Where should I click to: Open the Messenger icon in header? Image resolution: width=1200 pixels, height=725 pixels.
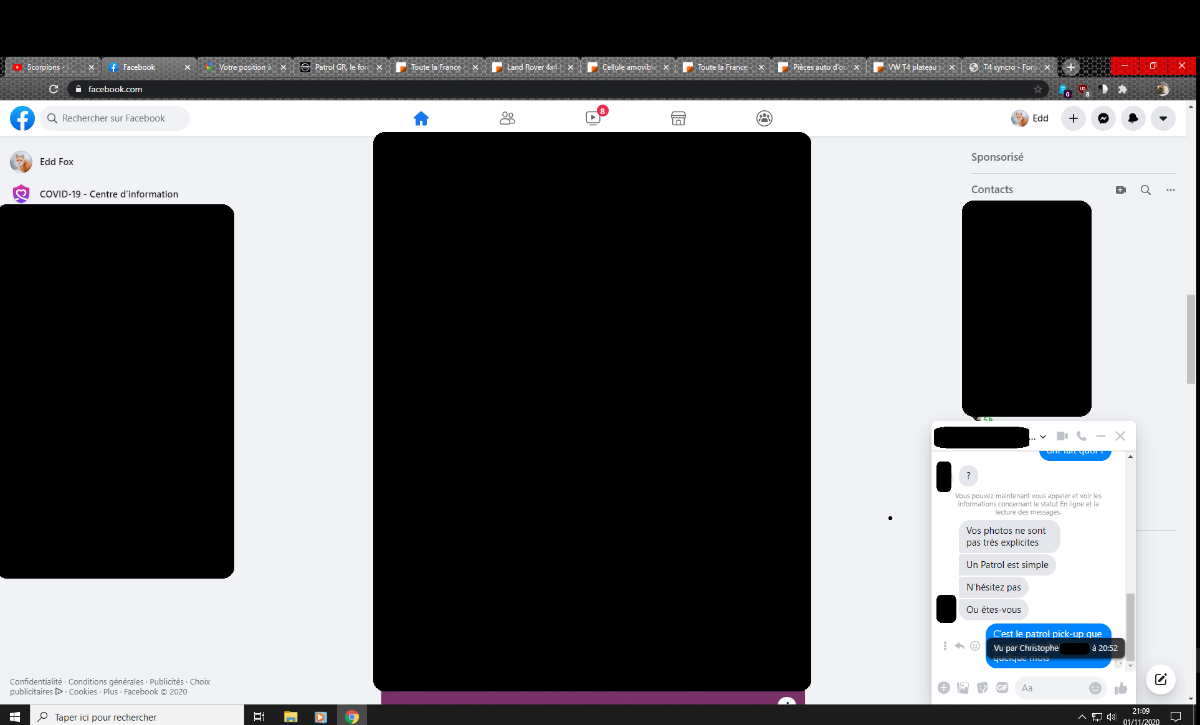click(1103, 118)
